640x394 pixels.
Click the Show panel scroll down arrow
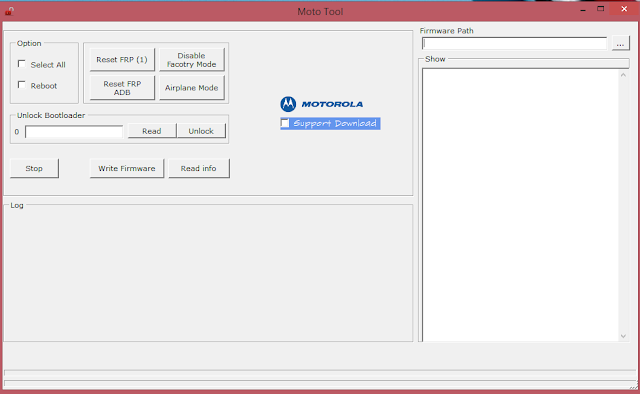pos(623,336)
